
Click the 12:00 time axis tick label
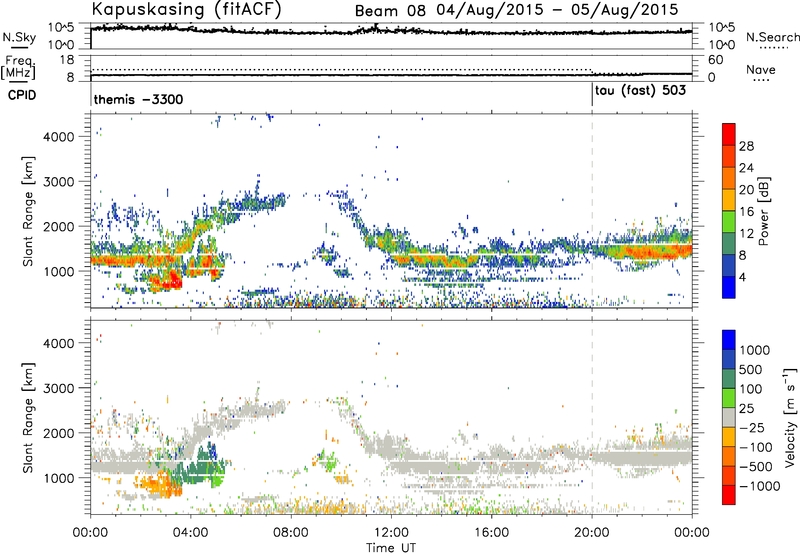point(391,533)
